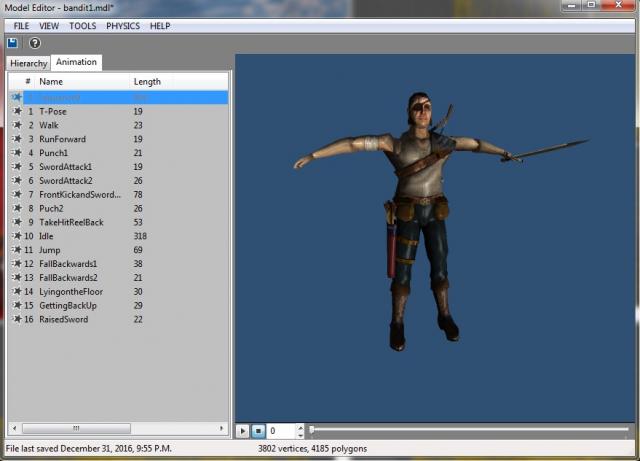Click the animation icon next to Jump
Screen dimensions: 640x461
coord(15,250)
